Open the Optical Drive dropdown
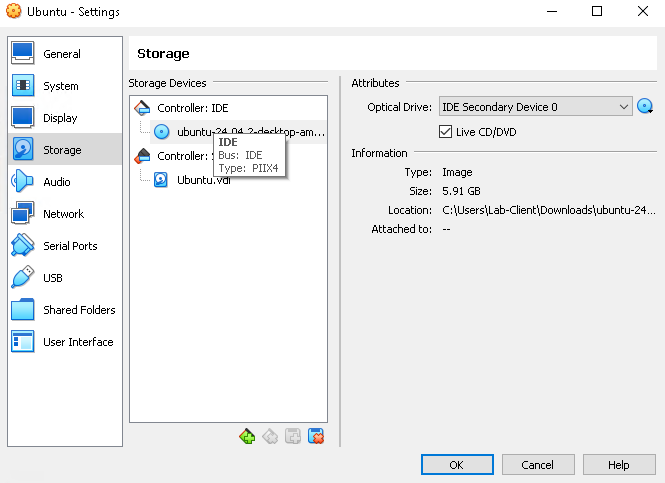The width and height of the screenshot is (665, 483). pos(536,106)
